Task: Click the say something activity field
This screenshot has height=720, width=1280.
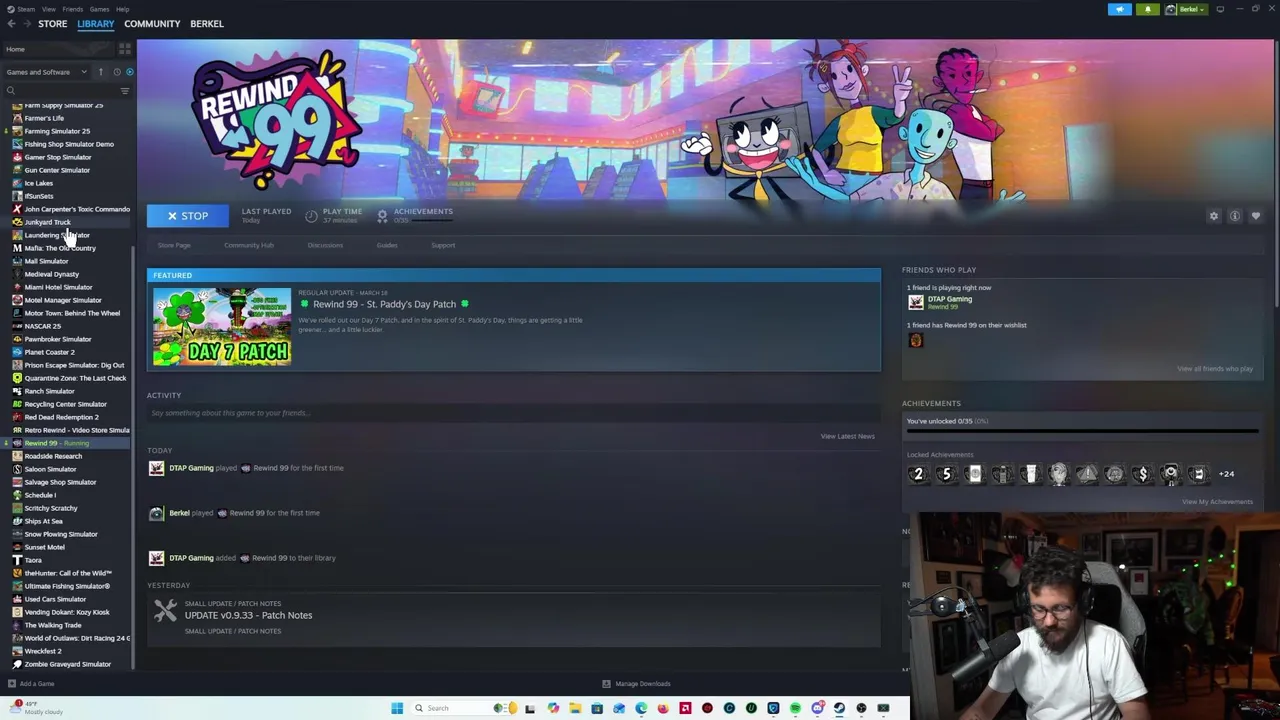Action: coord(513,413)
